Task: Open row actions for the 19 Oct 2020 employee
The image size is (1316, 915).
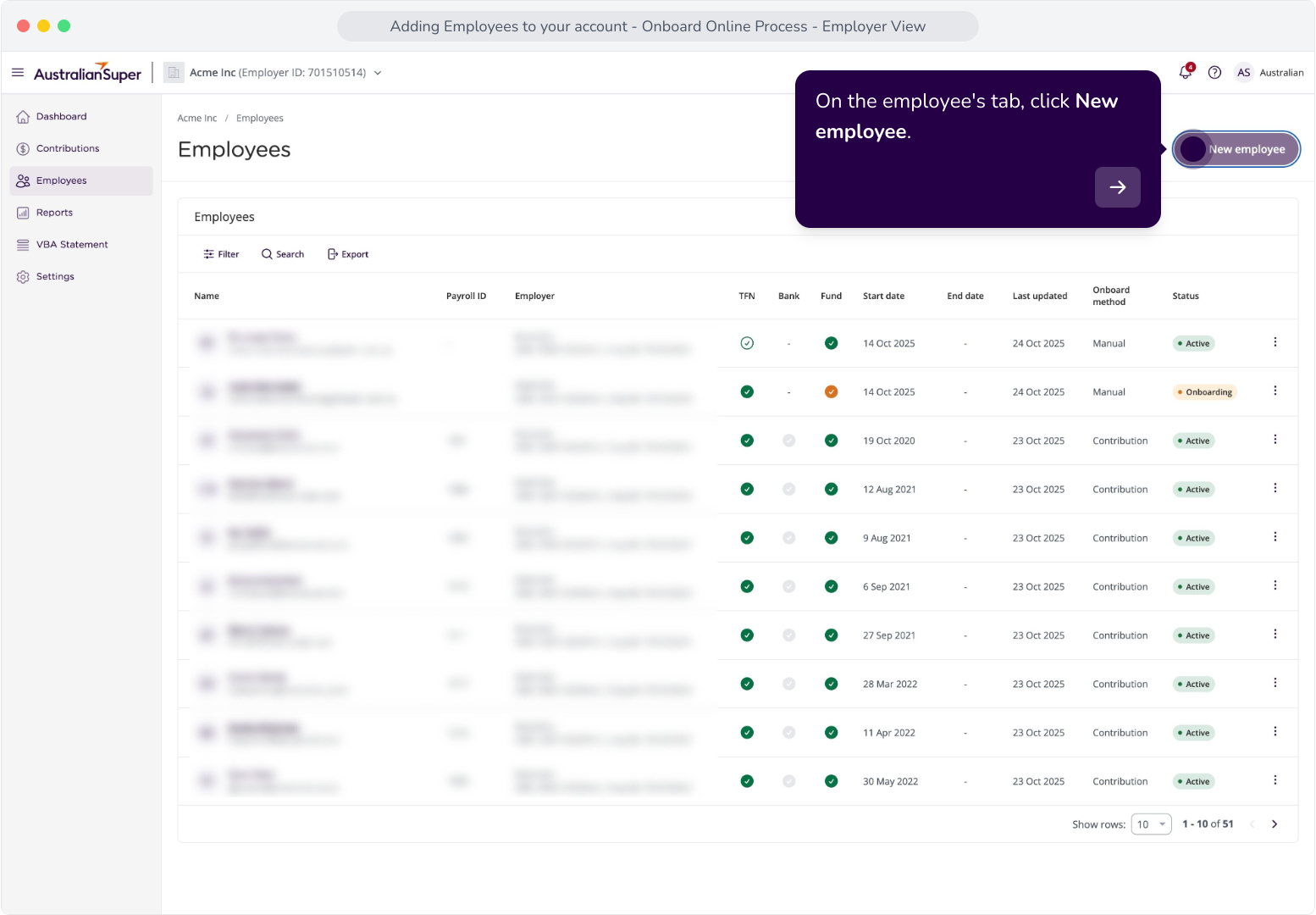Action: tap(1275, 440)
